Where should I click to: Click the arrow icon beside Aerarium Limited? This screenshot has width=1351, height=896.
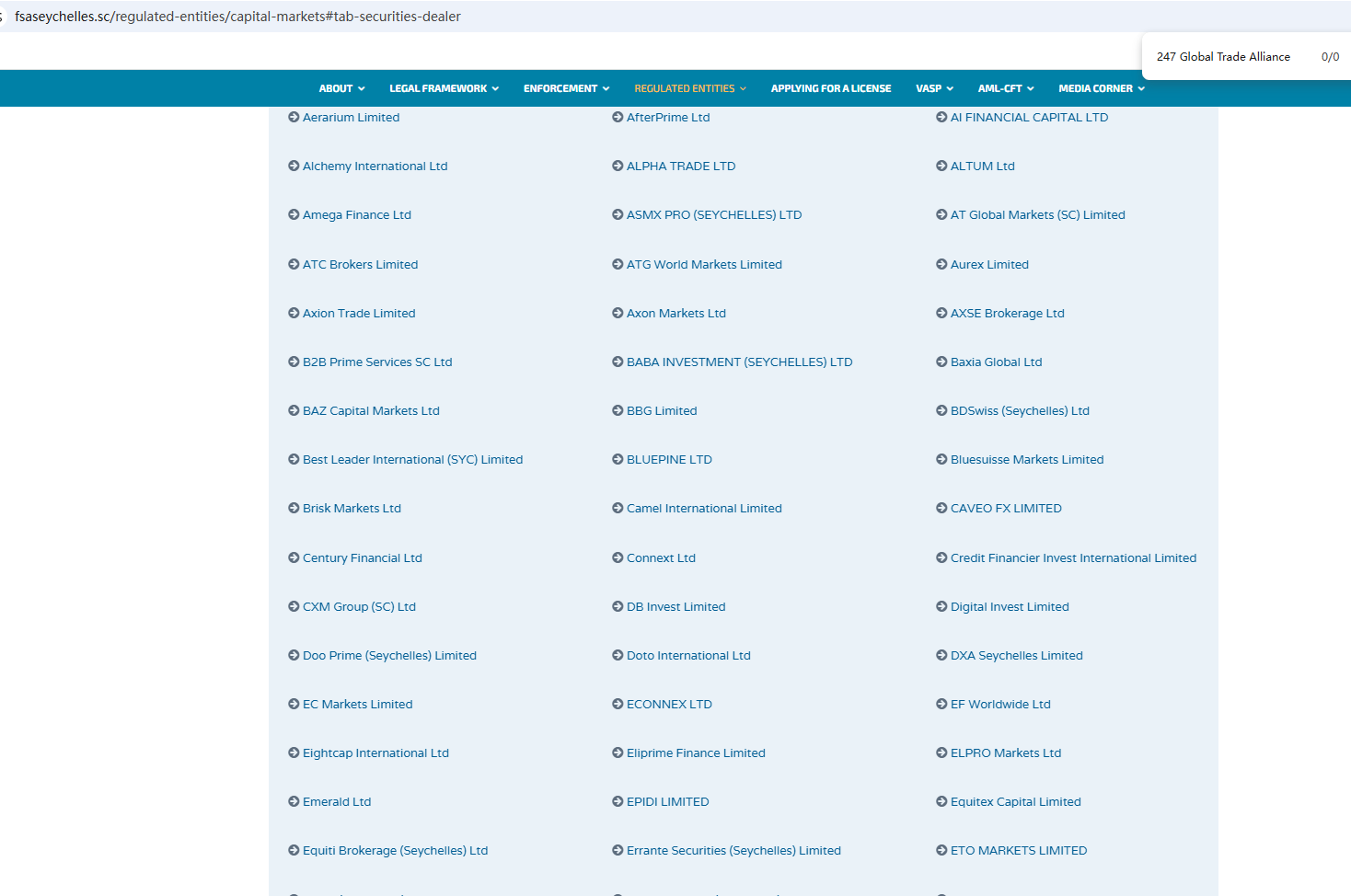pos(294,117)
